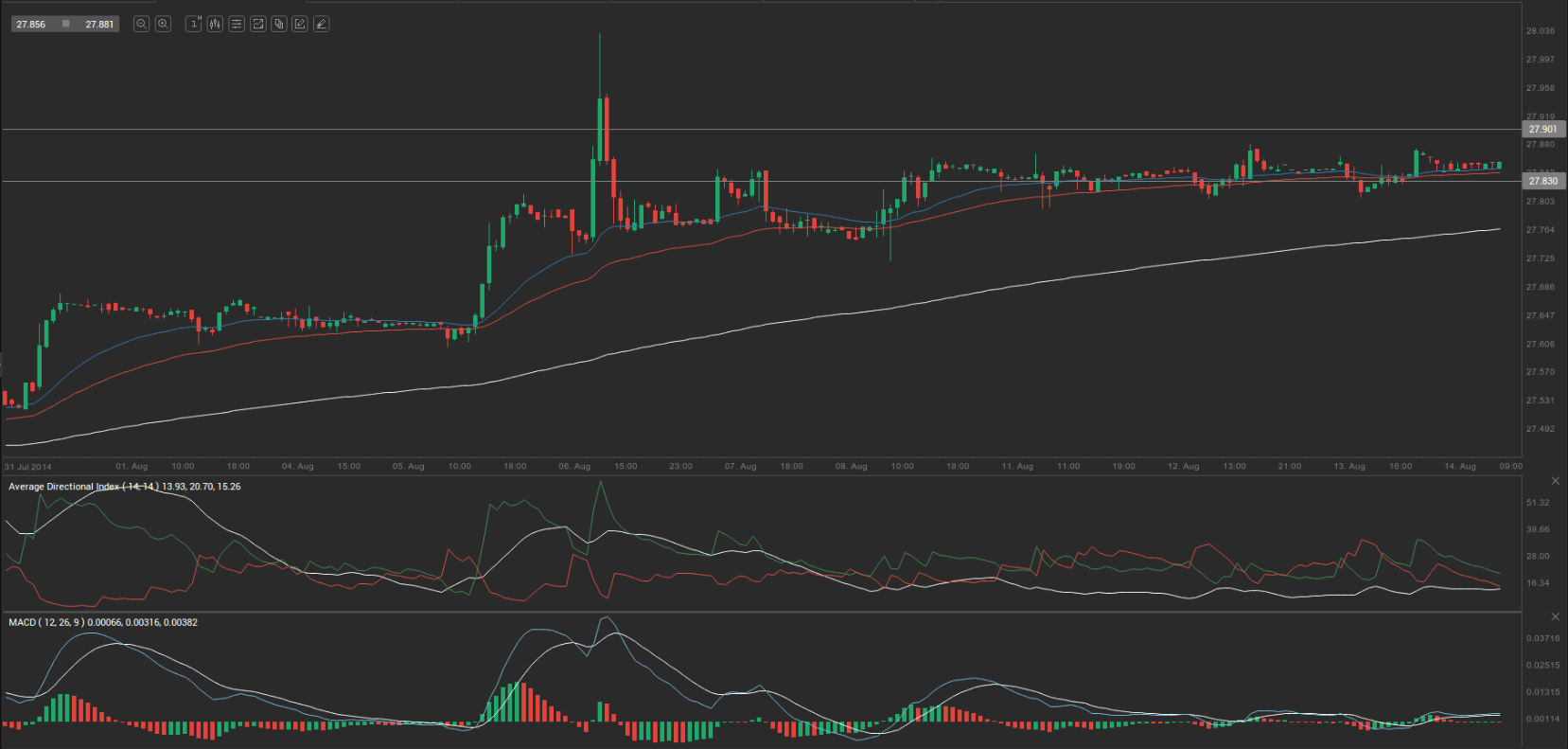Click the 27.830 horizontal line price tag
This screenshot has width=1568, height=749.
1542,181
